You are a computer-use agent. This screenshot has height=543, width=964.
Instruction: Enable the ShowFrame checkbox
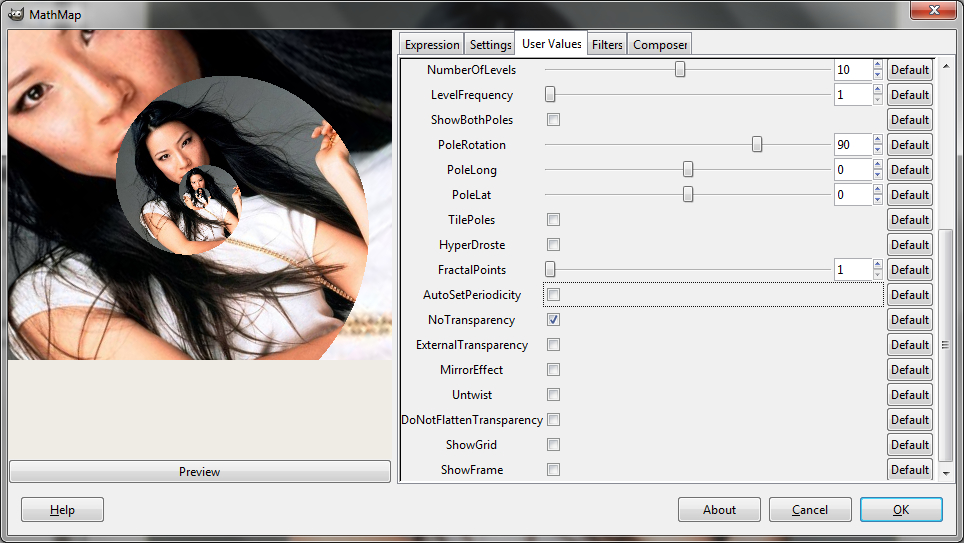coord(553,470)
